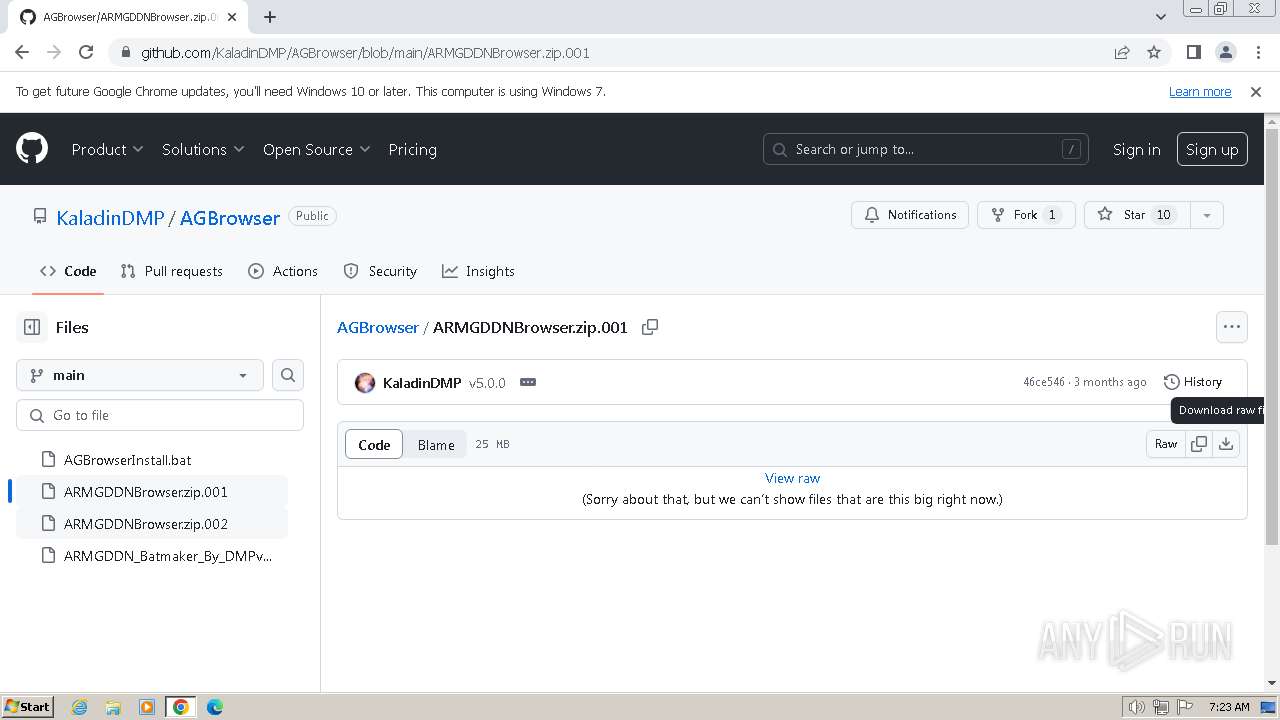
Task: Open the Chrome tab search dropdown arrow
Action: click(1160, 17)
